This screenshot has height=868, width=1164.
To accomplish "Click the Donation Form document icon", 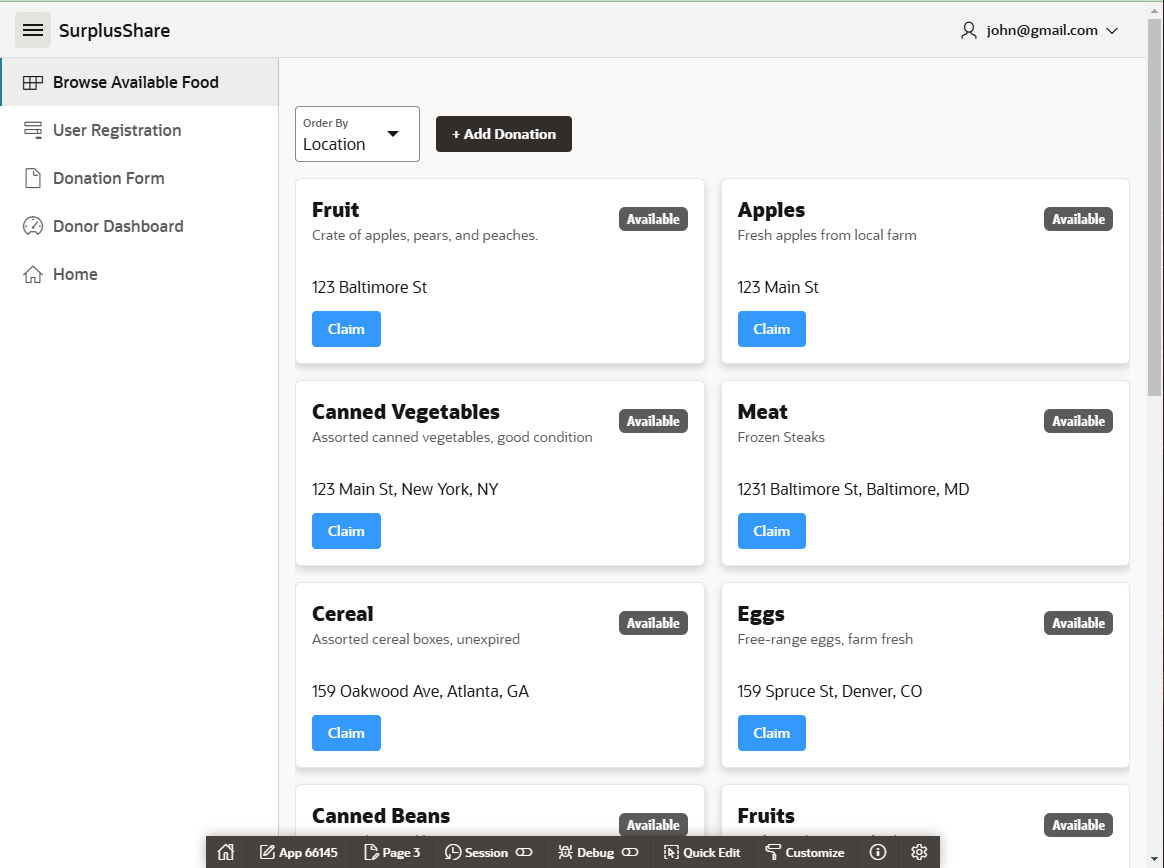I will tap(33, 178).
